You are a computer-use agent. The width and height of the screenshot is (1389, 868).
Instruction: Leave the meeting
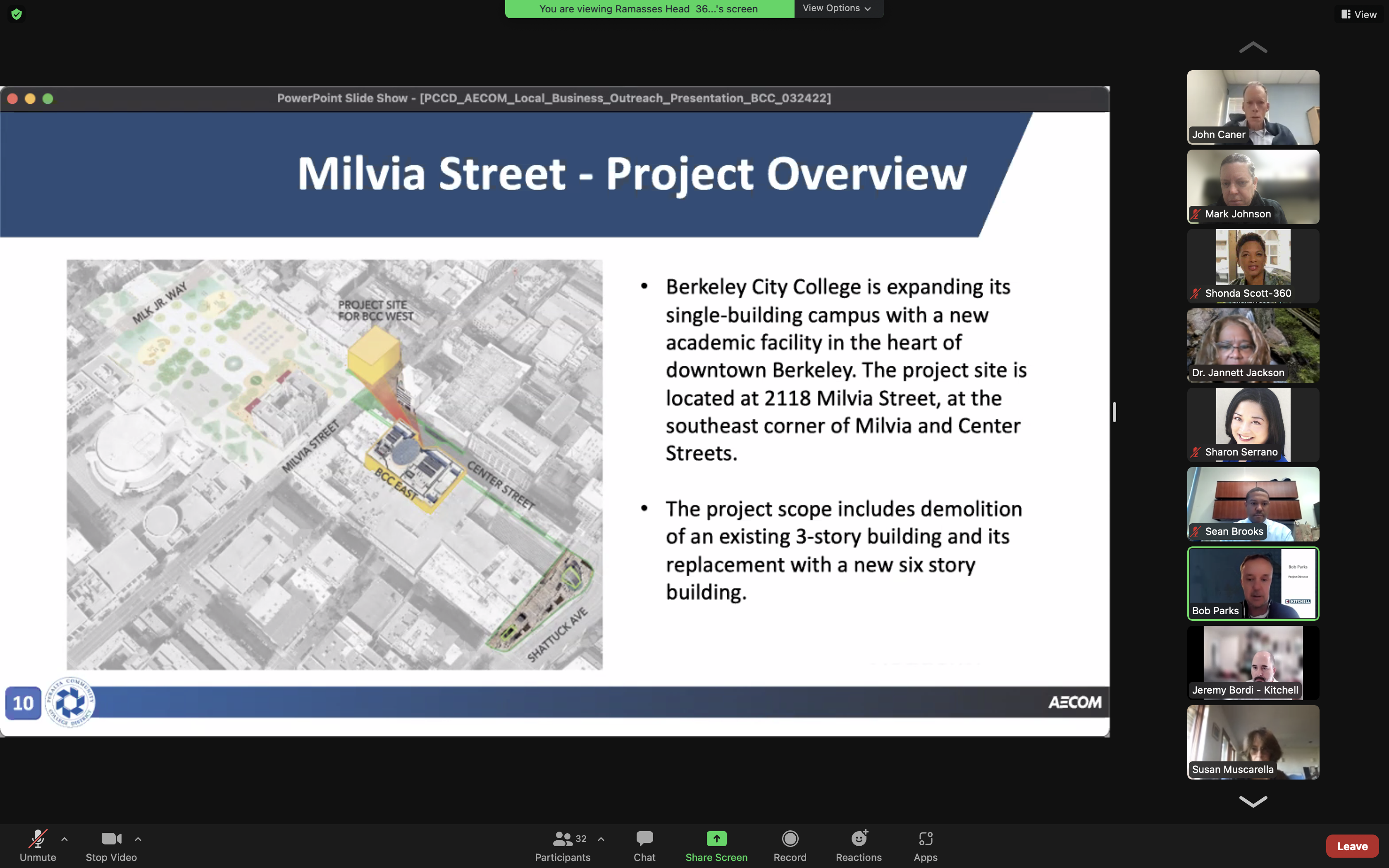(x=1352, y=846)
